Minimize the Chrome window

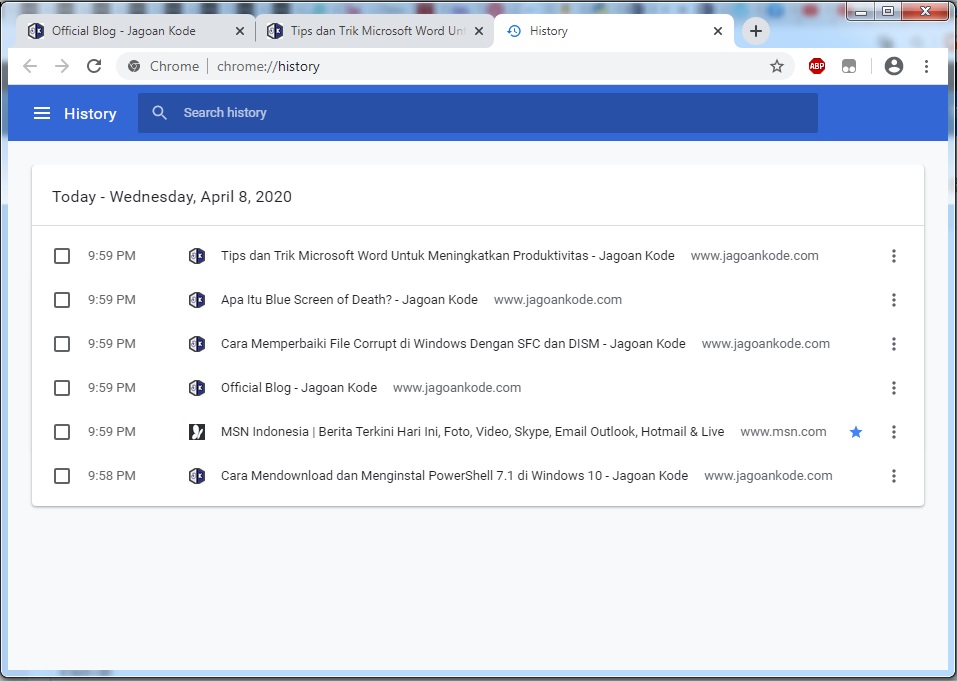pos(861,12)
